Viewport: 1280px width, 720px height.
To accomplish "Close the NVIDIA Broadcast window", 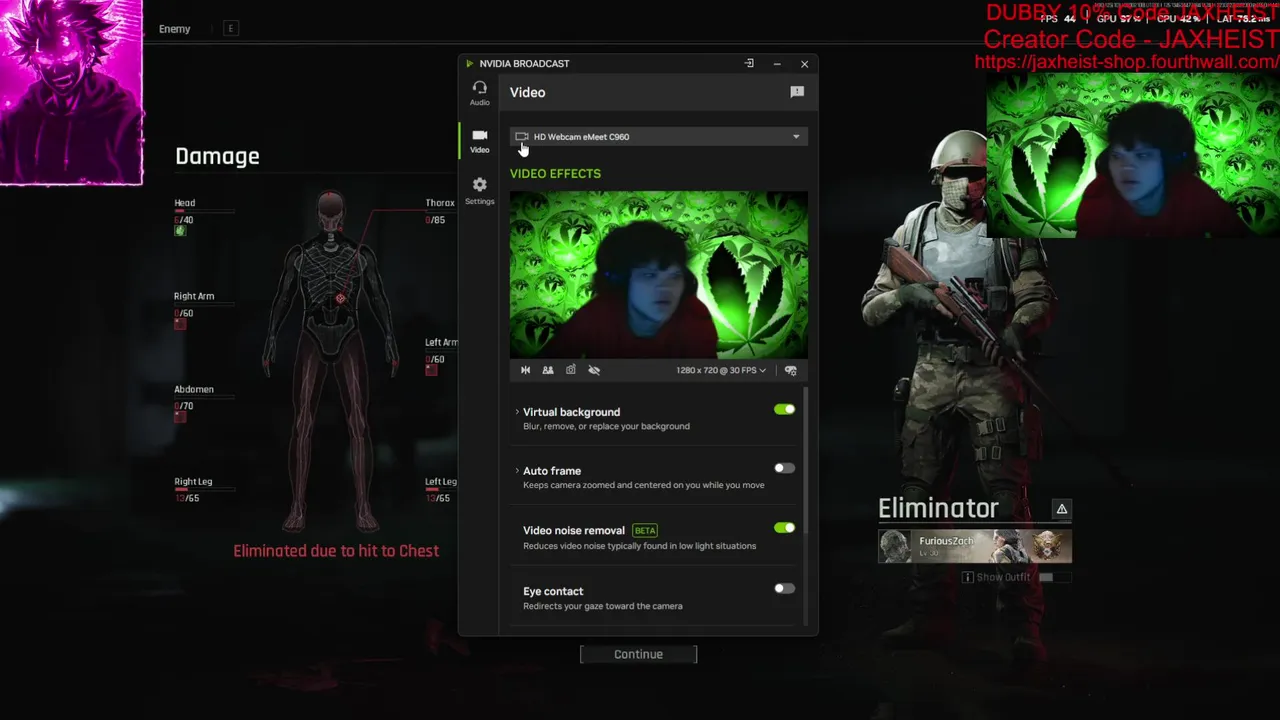I will (x=804, y=64).
